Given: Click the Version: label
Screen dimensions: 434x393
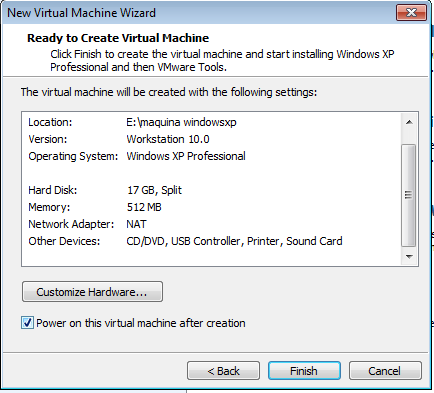Looking at the screenshot, I should [48, 139].
